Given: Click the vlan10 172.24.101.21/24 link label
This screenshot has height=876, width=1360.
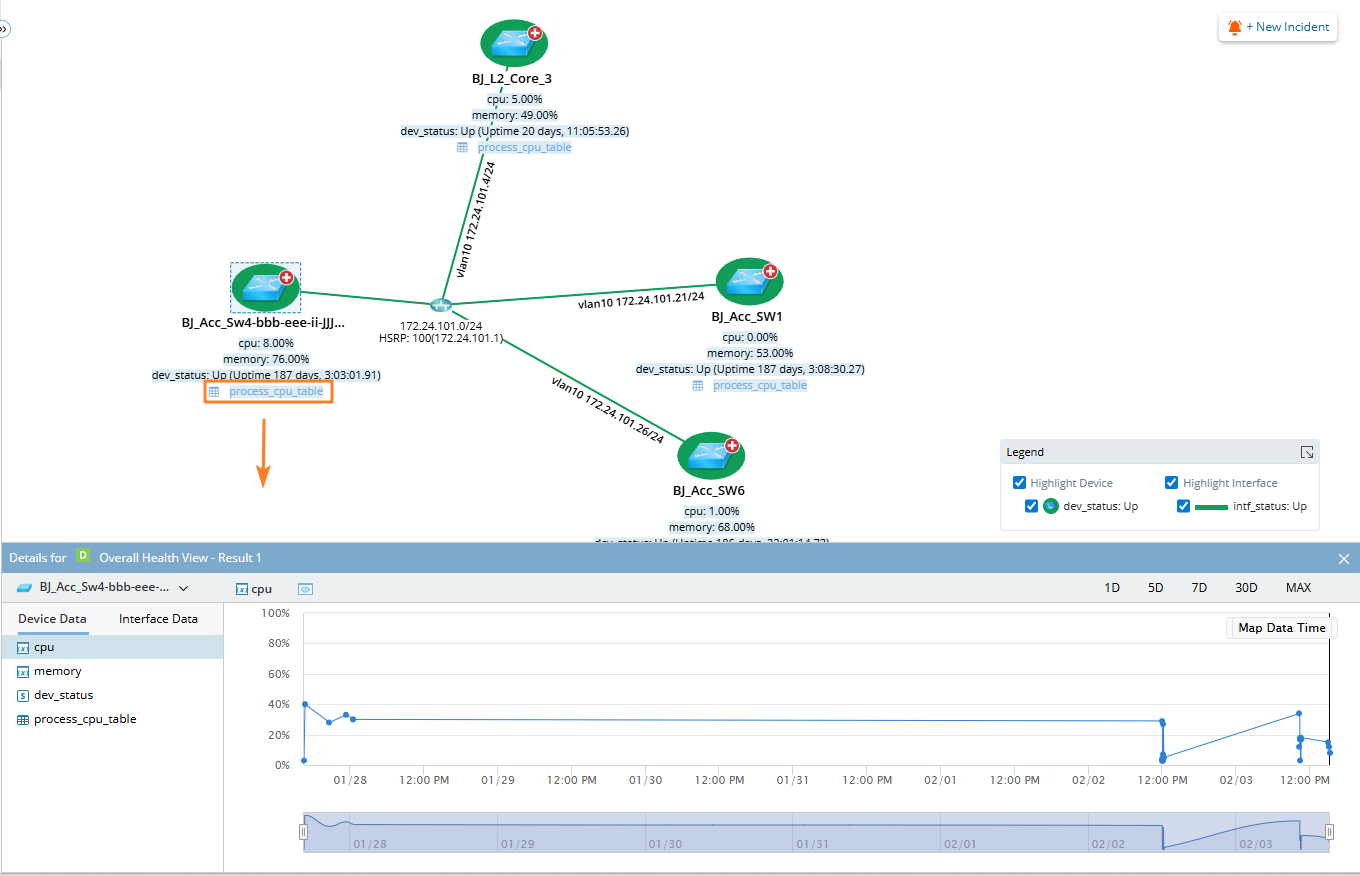Looking at the screenshot, I should pyautogui.click(x=641, y=299).
